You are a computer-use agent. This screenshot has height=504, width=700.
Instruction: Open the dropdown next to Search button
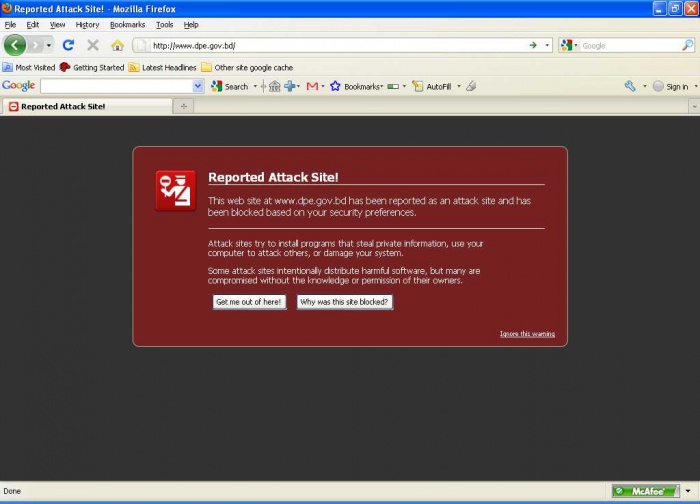[255, 87]
